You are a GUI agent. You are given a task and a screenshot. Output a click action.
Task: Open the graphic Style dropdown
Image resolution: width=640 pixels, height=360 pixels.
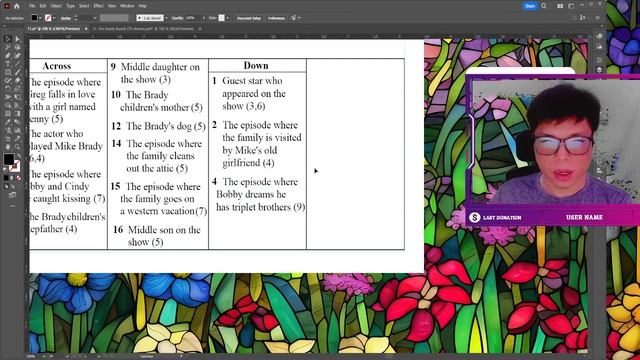coord(227,18)
